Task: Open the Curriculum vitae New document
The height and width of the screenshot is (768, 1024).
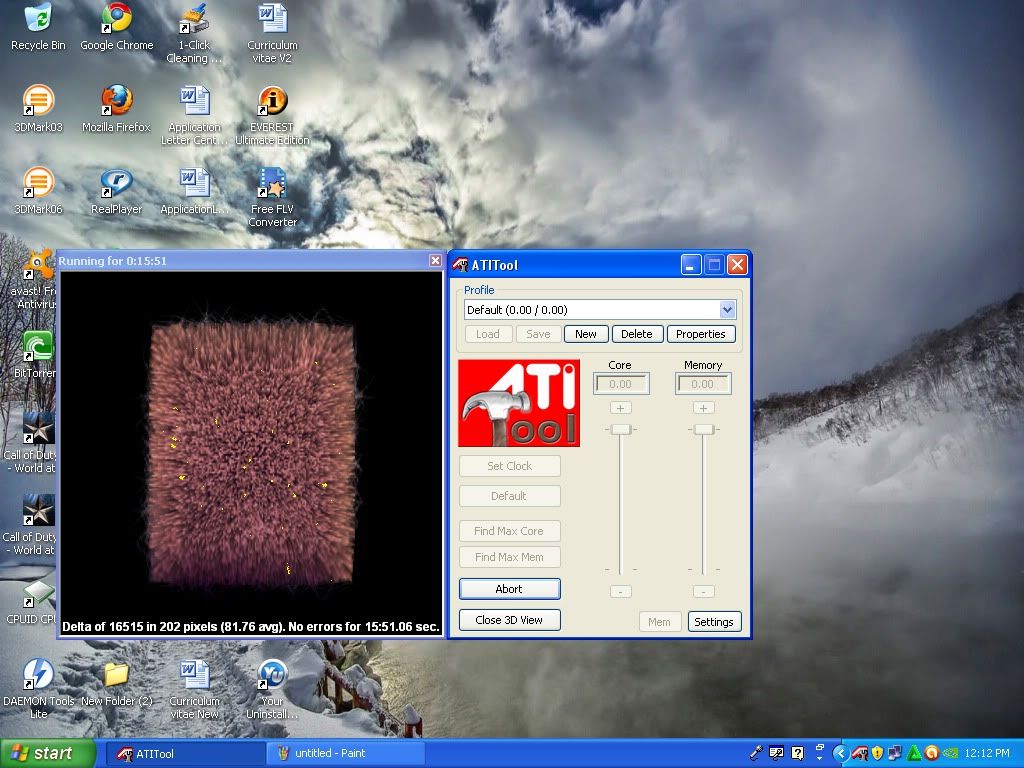Action: click(194, 688)
